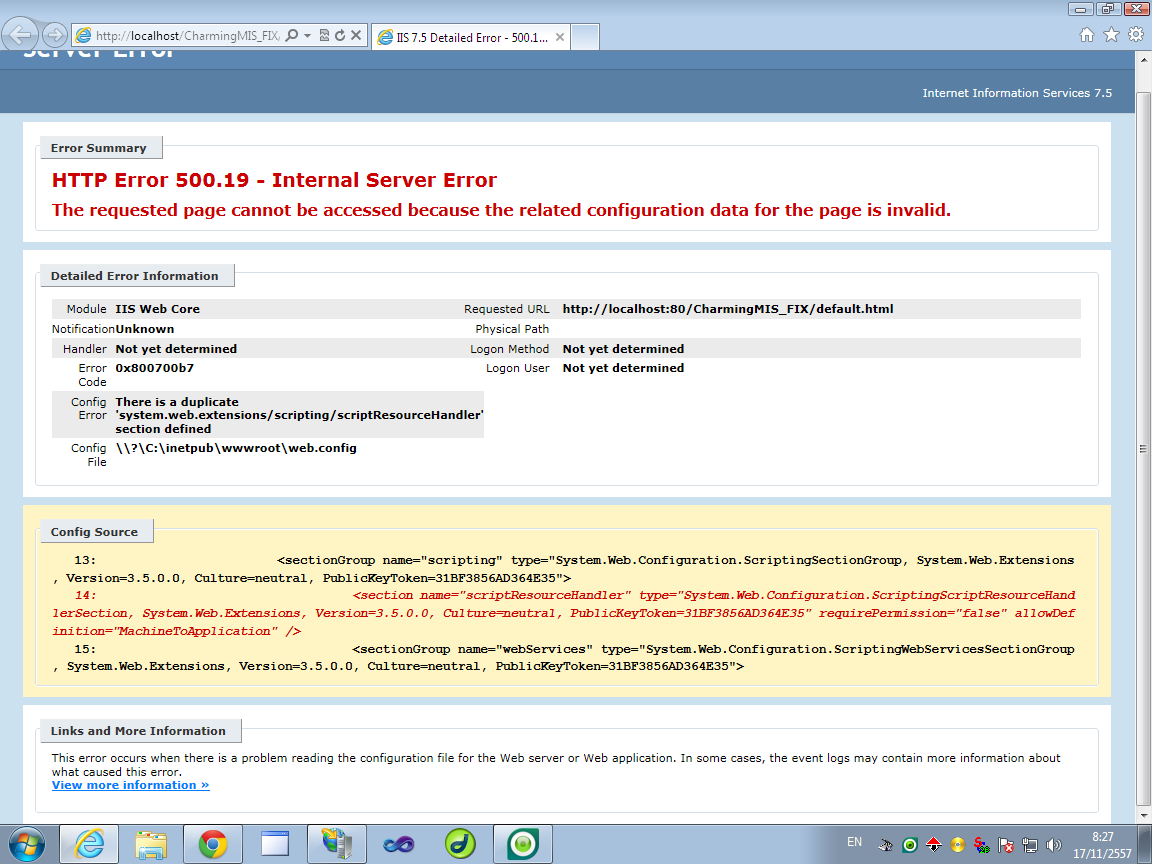
Task: Click the browser Forward arrow button
Action: tap(55, 36)
